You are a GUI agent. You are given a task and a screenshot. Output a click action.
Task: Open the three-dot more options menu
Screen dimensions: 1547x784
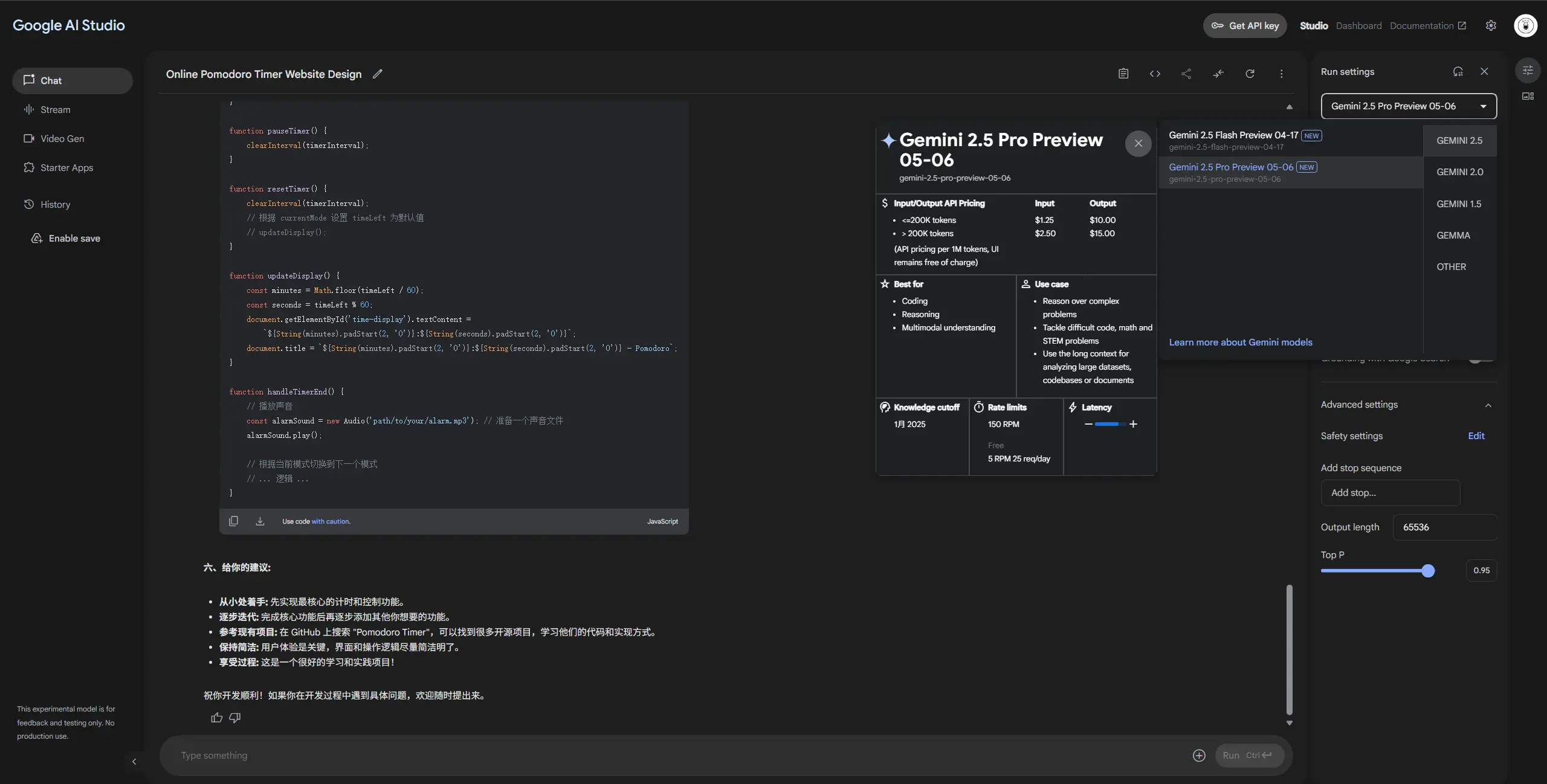click(1282, 74)
